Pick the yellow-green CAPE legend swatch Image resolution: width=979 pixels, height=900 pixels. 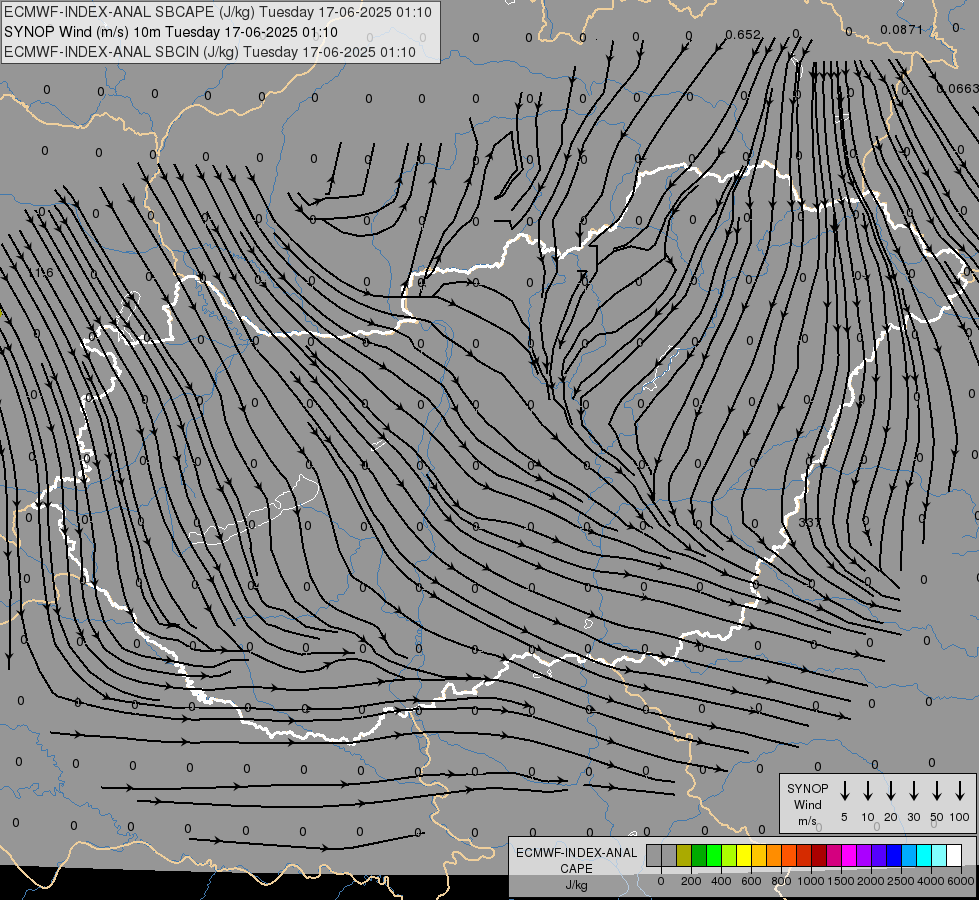(729, 855)
